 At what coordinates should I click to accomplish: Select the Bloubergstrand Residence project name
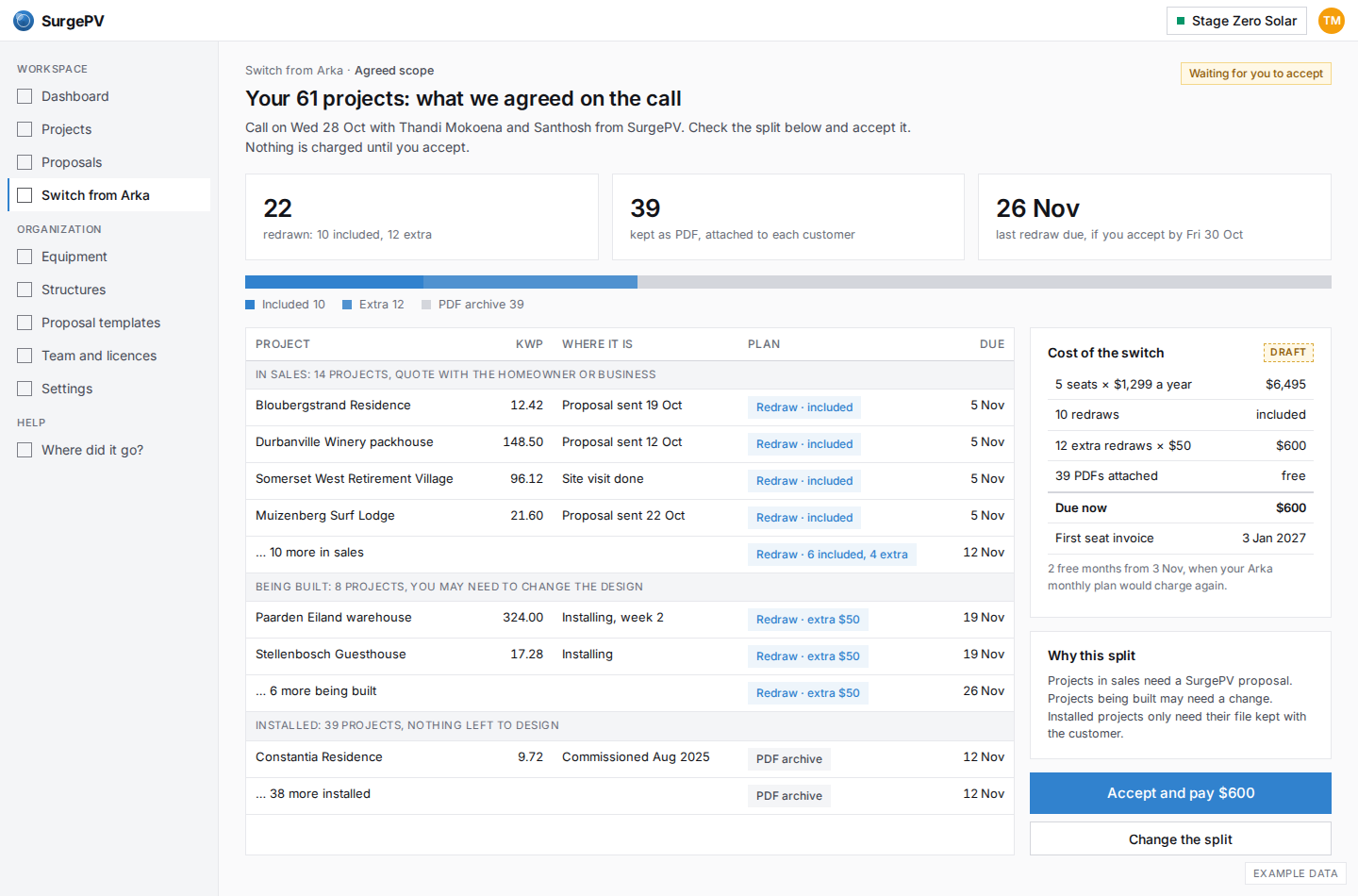(333, 406)
